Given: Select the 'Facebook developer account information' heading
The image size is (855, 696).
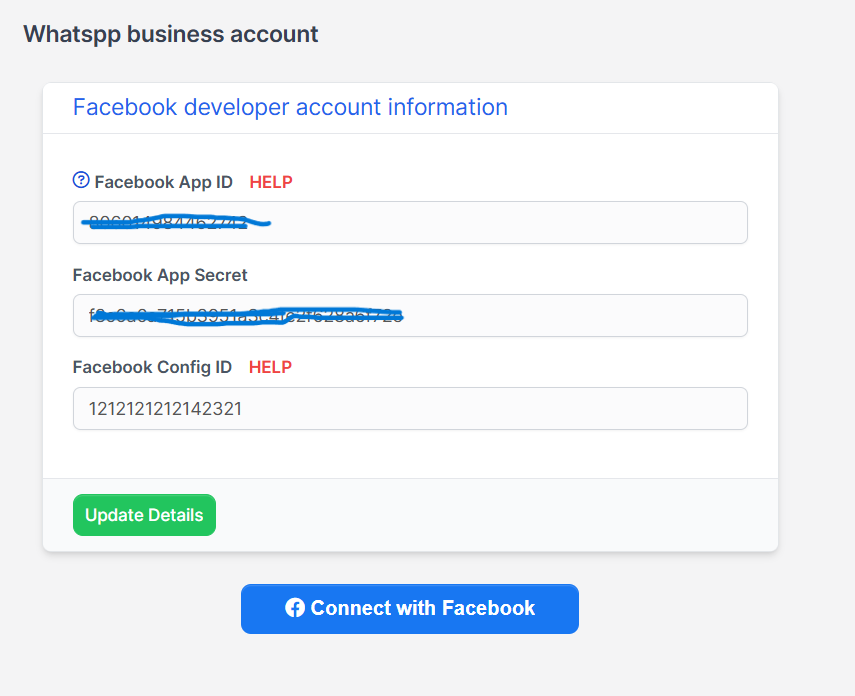Looking at the screenshot, I should [291, 107].
